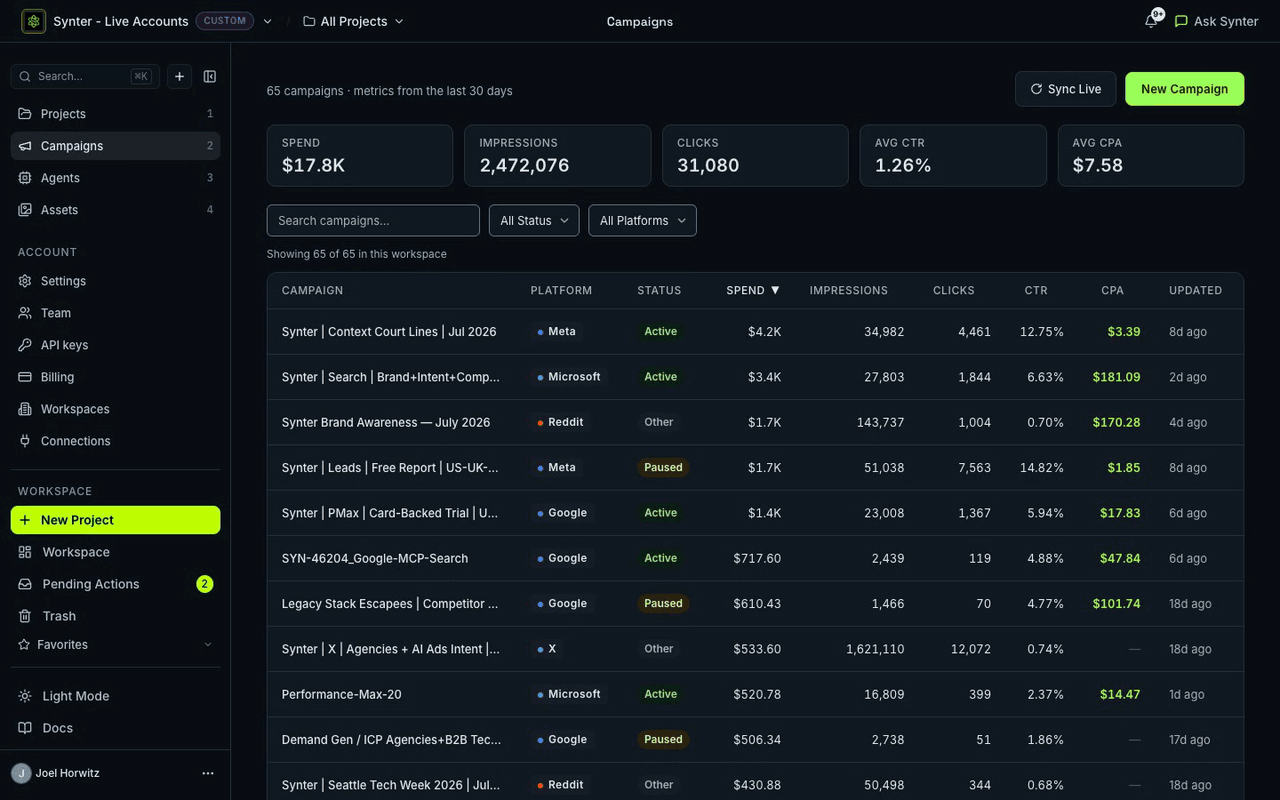Viewport: 1280px width, 800px height.
Task: Click the Impressions 2,472,076 summary card
Action: [558, 155]
